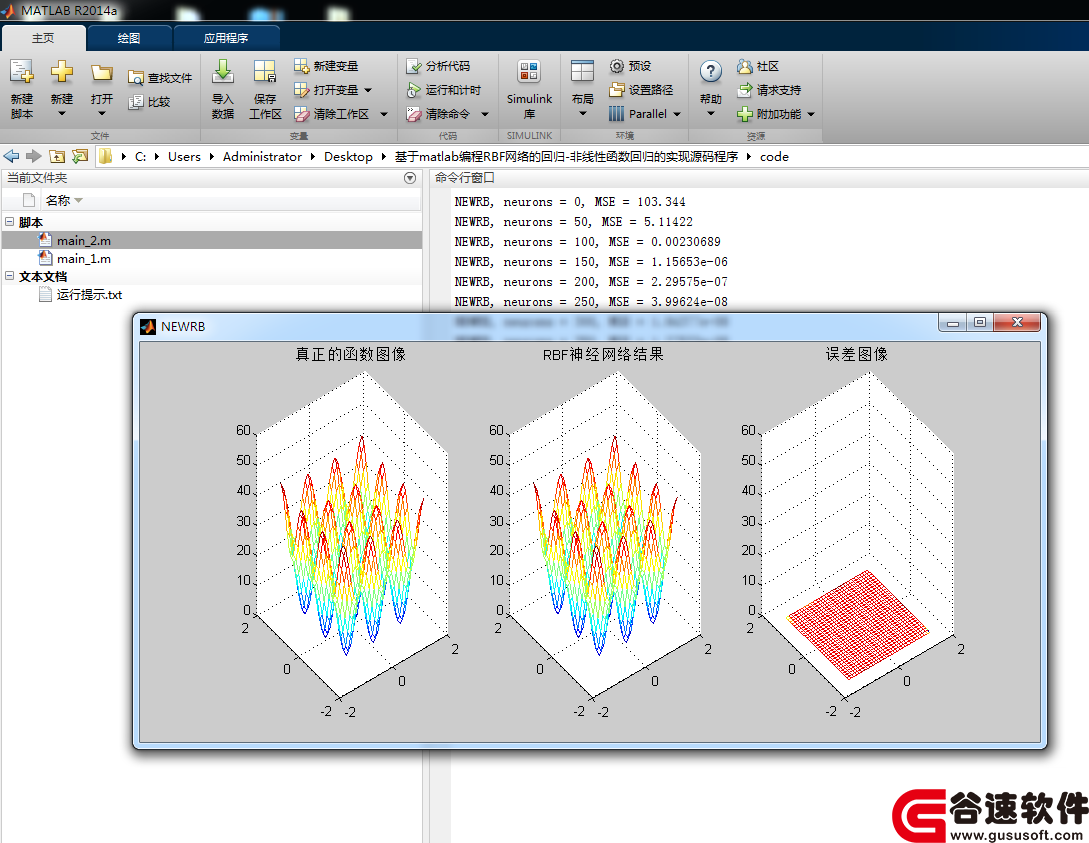Viewport: 1089px width, 843px height.
Task: Open Current Folder panel actions menu
Action: [410, 178]
